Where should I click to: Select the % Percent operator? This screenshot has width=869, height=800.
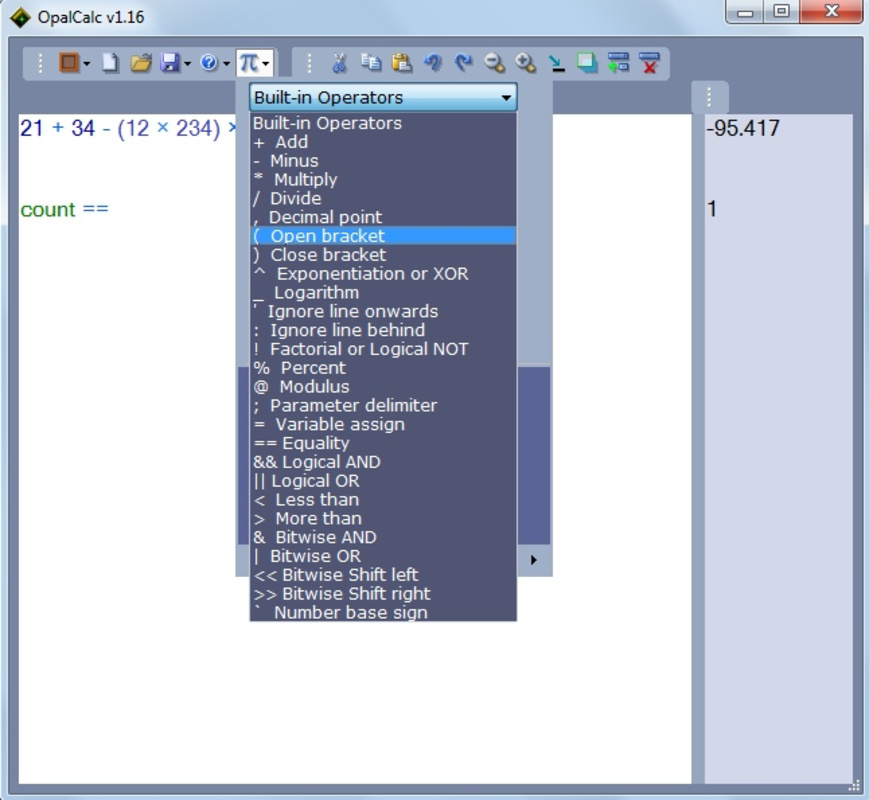coord(383,368)
